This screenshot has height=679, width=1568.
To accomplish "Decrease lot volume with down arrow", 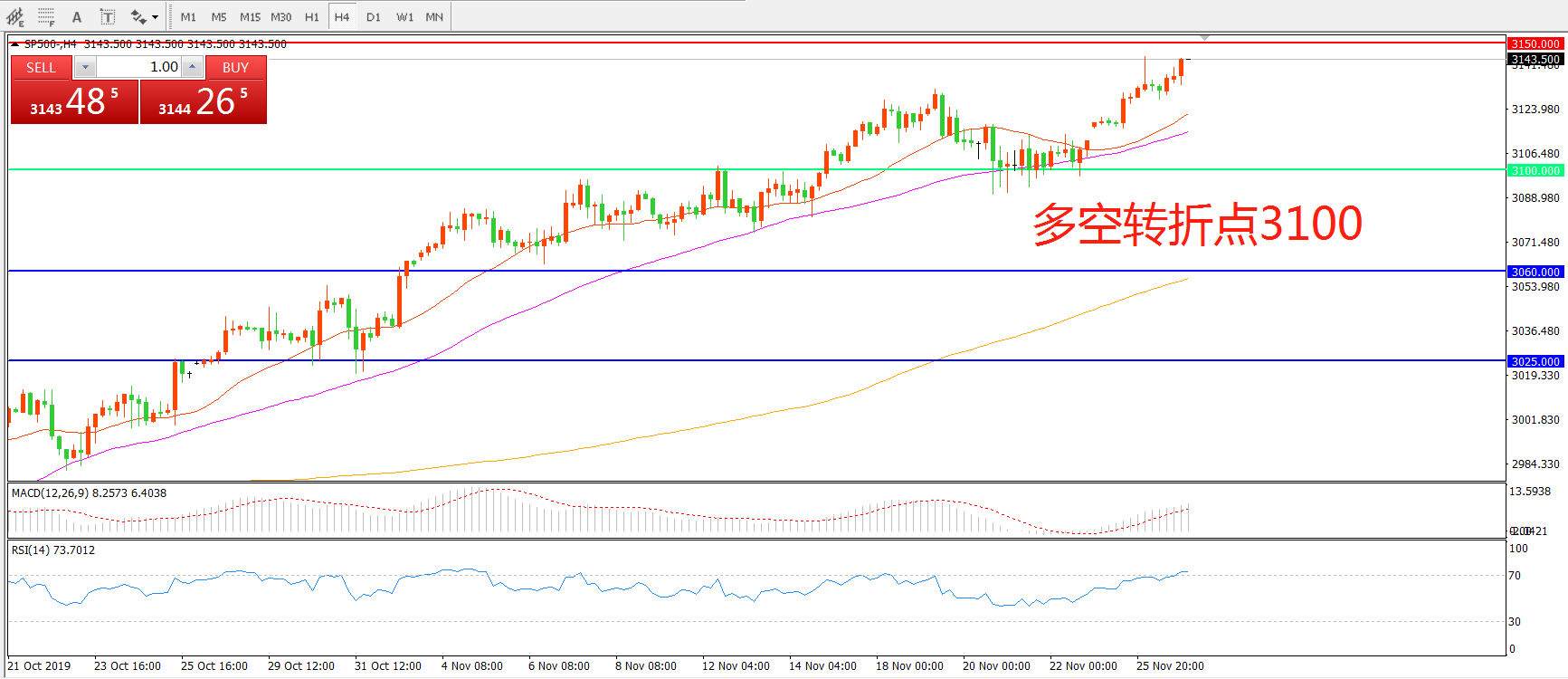I will point(85,67).
